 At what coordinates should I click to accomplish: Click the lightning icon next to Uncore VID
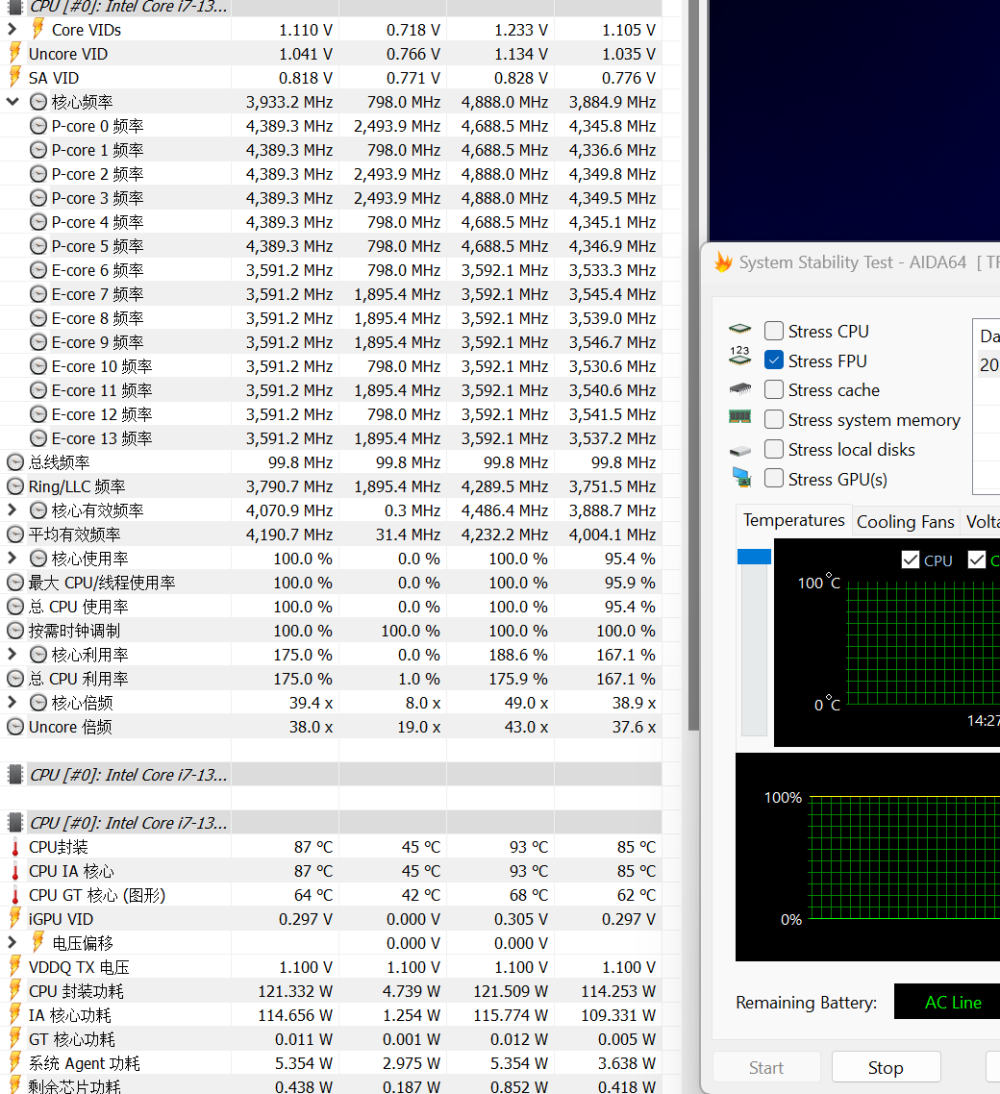pos(15,54)
